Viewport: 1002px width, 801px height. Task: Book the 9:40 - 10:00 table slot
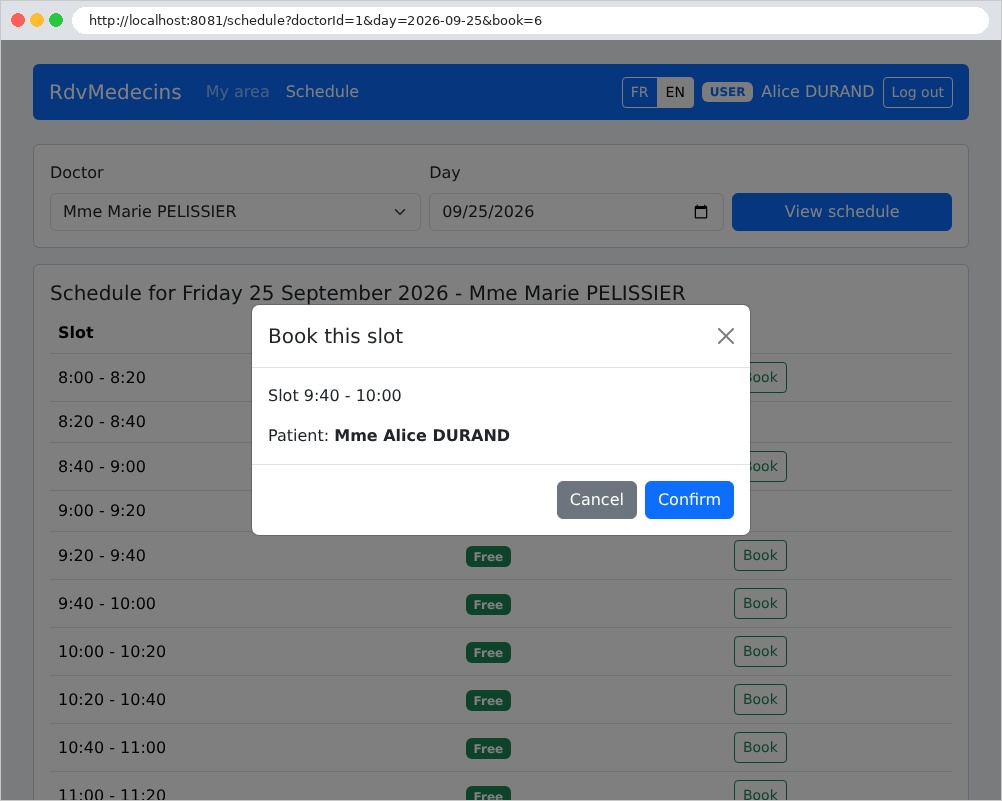tap(760, 603)
